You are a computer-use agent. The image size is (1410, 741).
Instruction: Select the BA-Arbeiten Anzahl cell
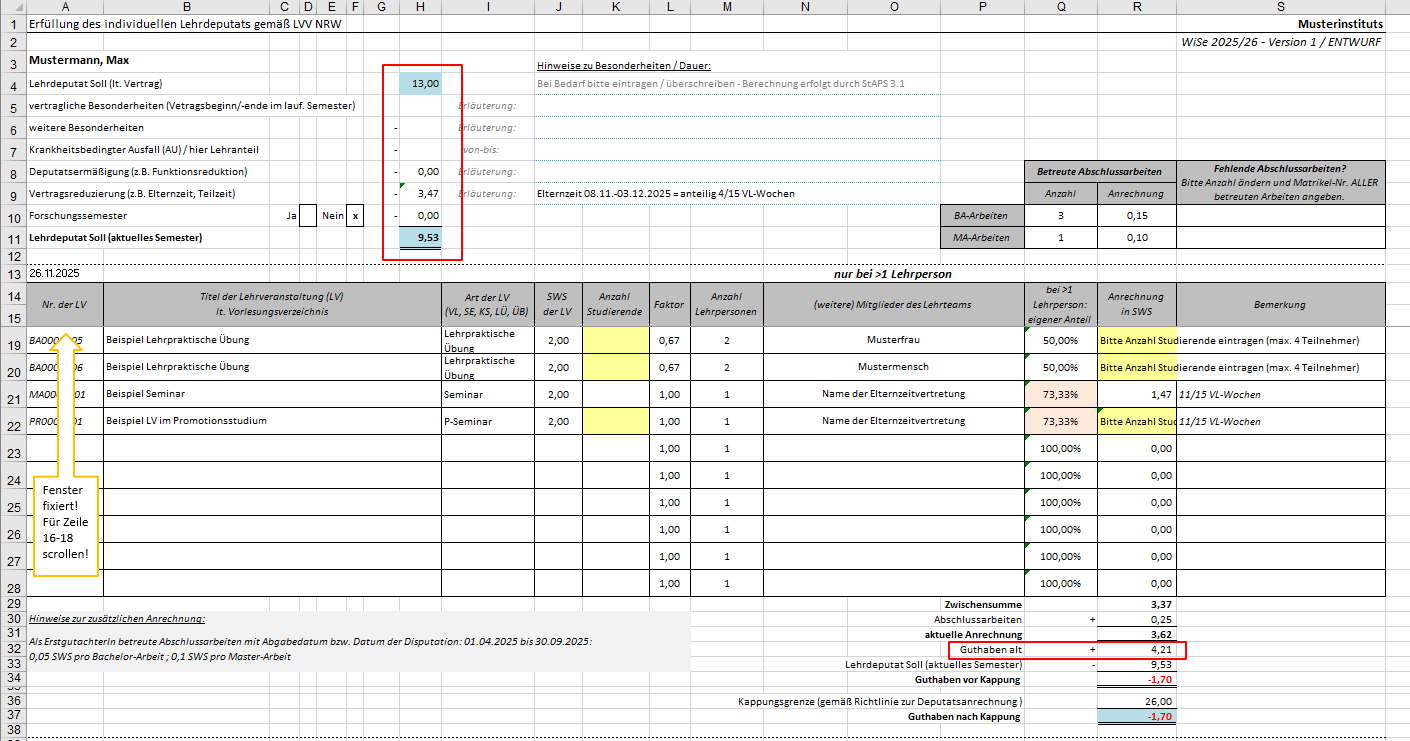click(1060, 215)
